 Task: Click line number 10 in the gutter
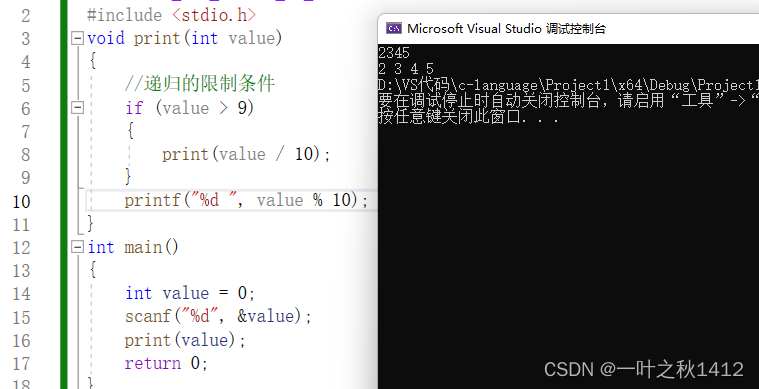21,201
